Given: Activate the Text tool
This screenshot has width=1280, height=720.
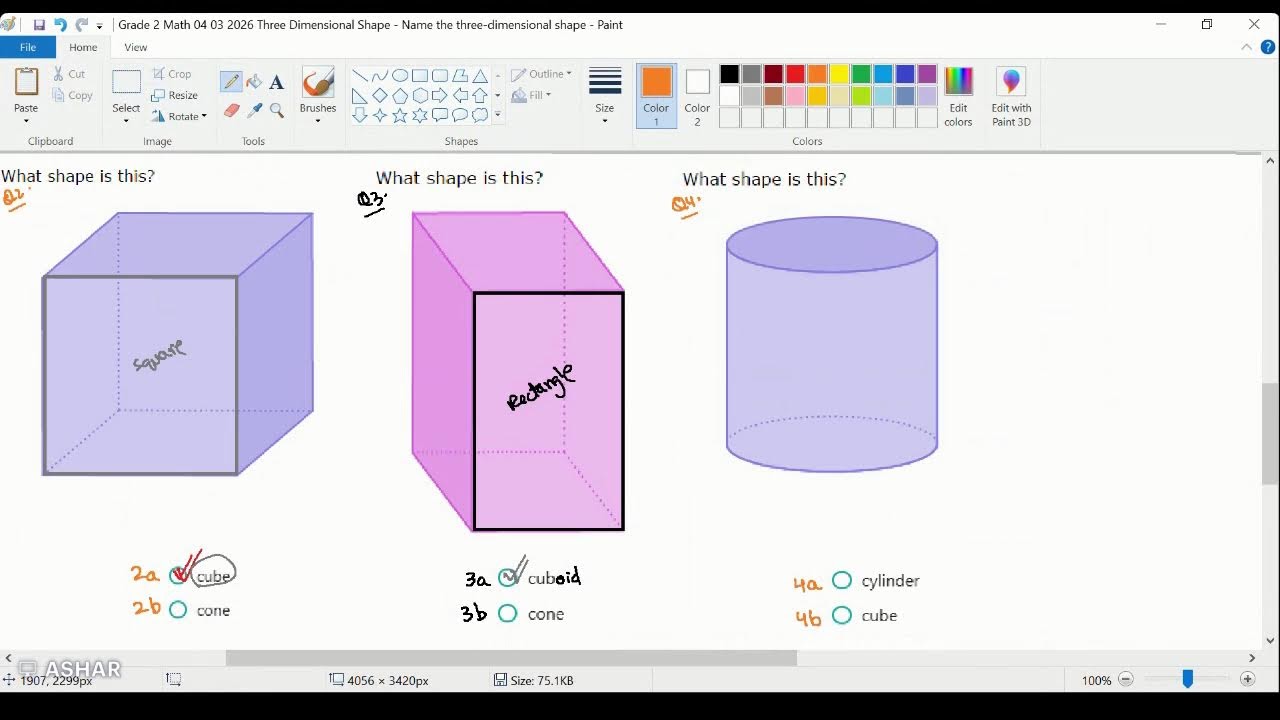Looking at the screenshot, I should [x=277, y=82].
